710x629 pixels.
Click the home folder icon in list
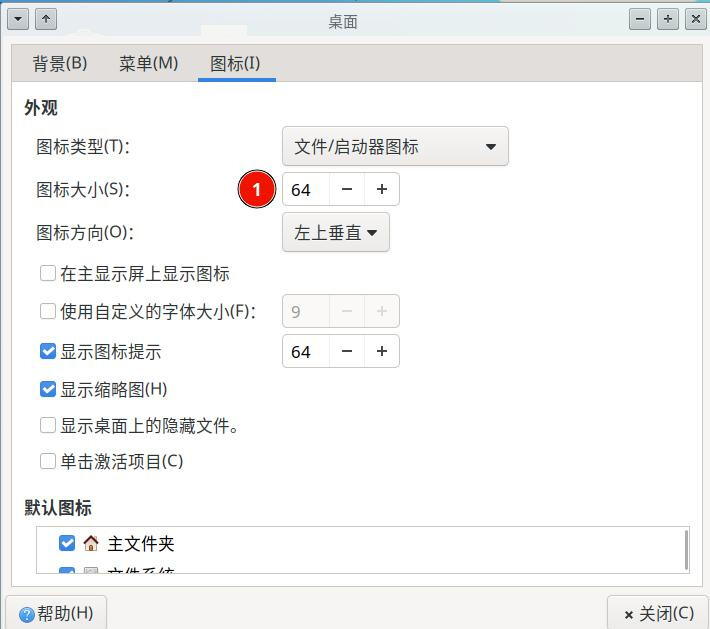pos(91,544)
